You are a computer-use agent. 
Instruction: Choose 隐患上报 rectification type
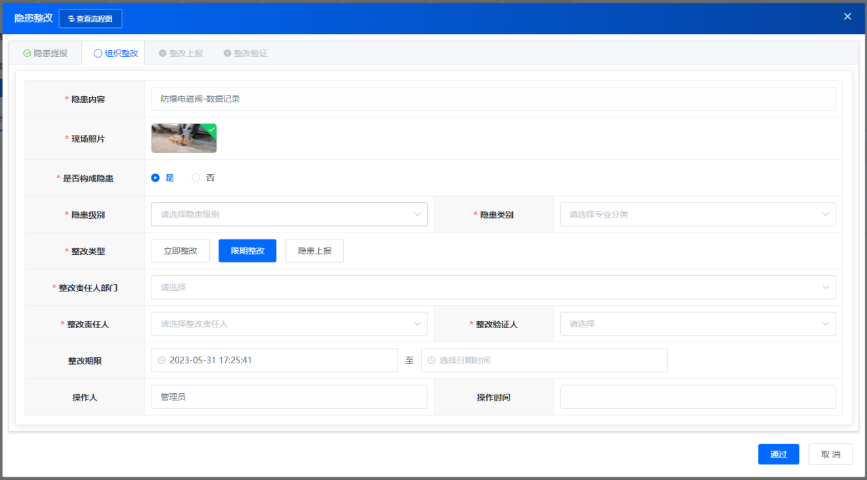(314, 251)
